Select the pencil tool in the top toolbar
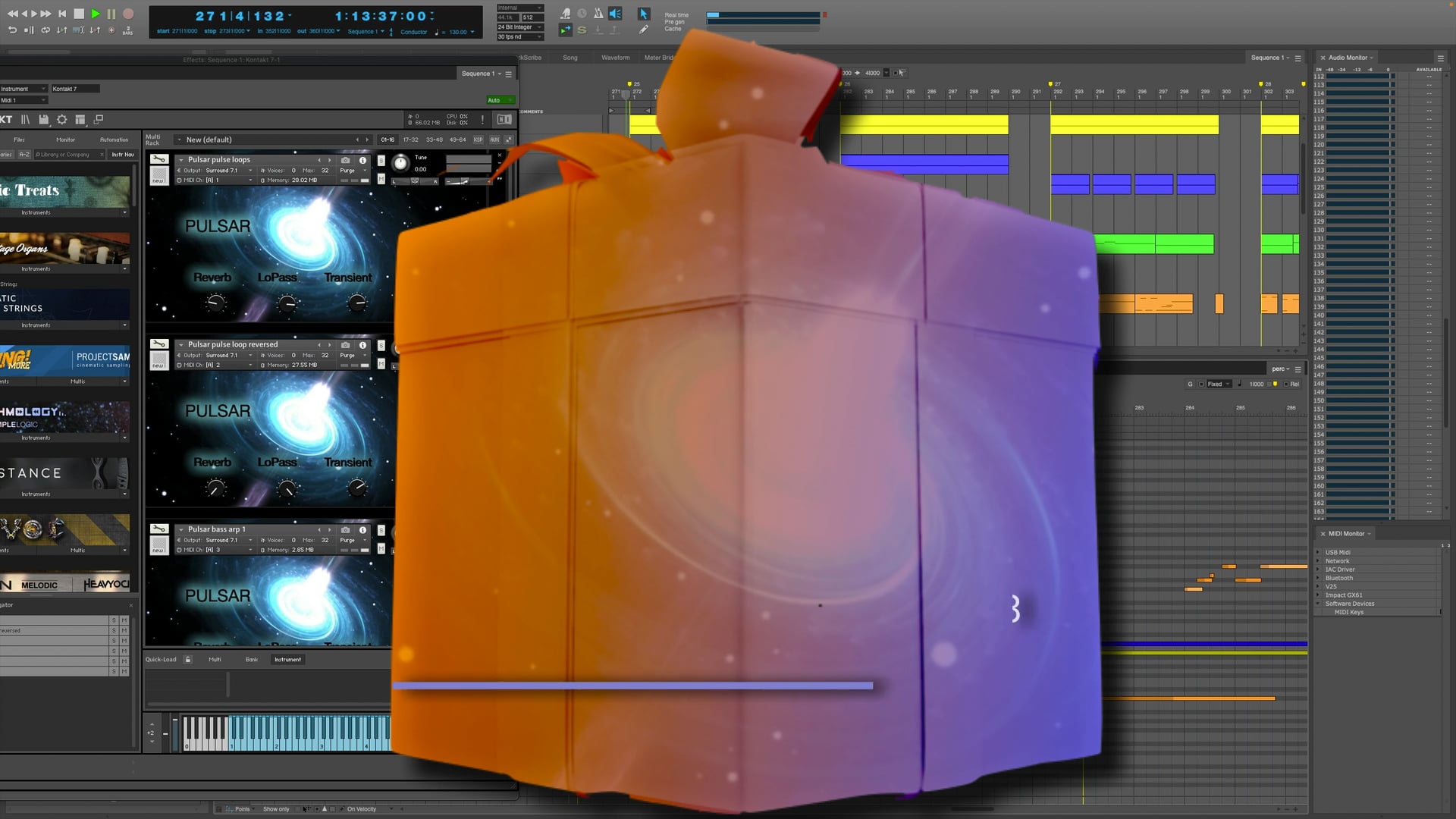This screenshot has width=1456, height=819. tap(644, 29)
